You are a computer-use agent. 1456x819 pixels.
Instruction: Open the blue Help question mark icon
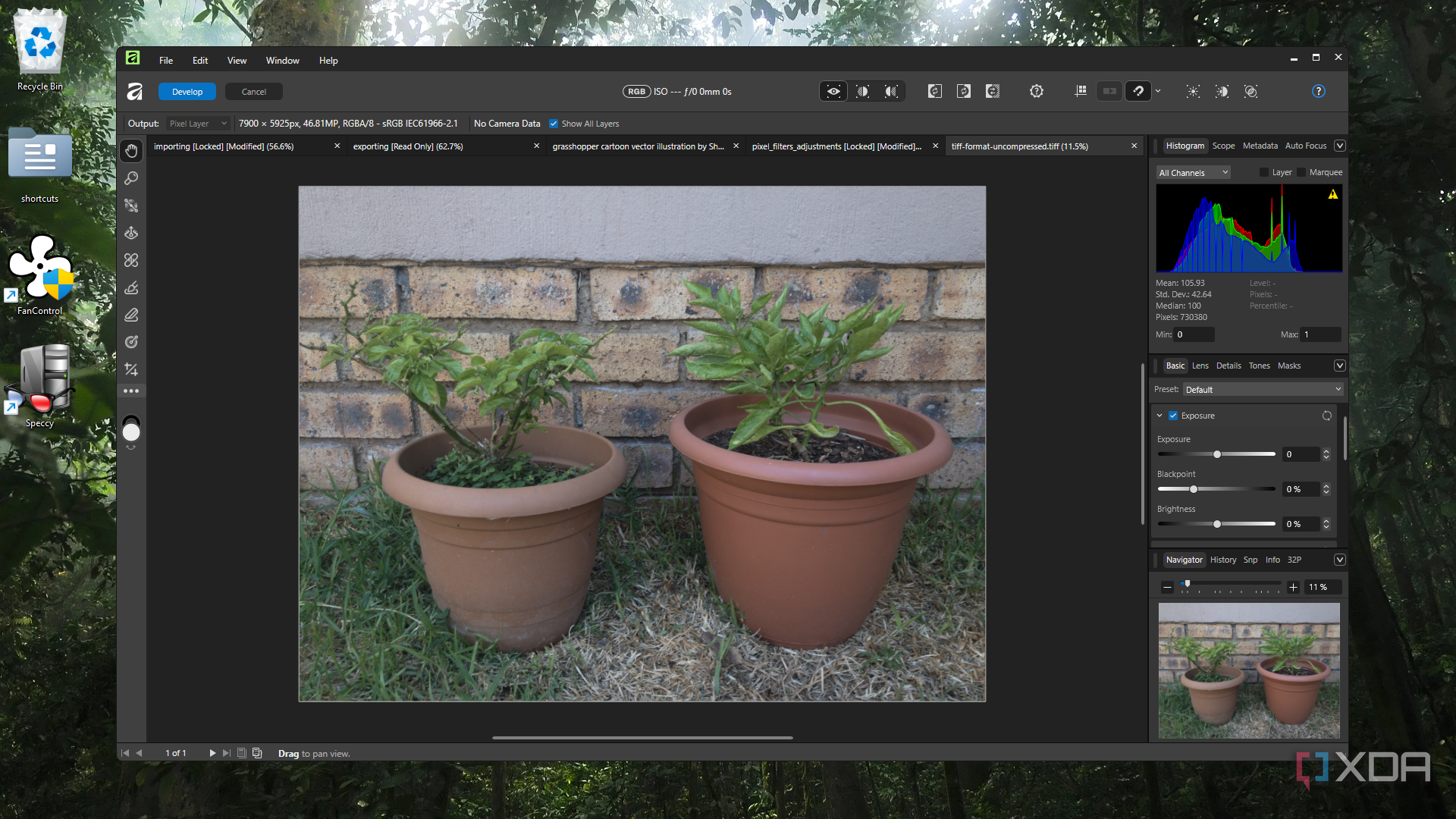(x=1319, y=92)
